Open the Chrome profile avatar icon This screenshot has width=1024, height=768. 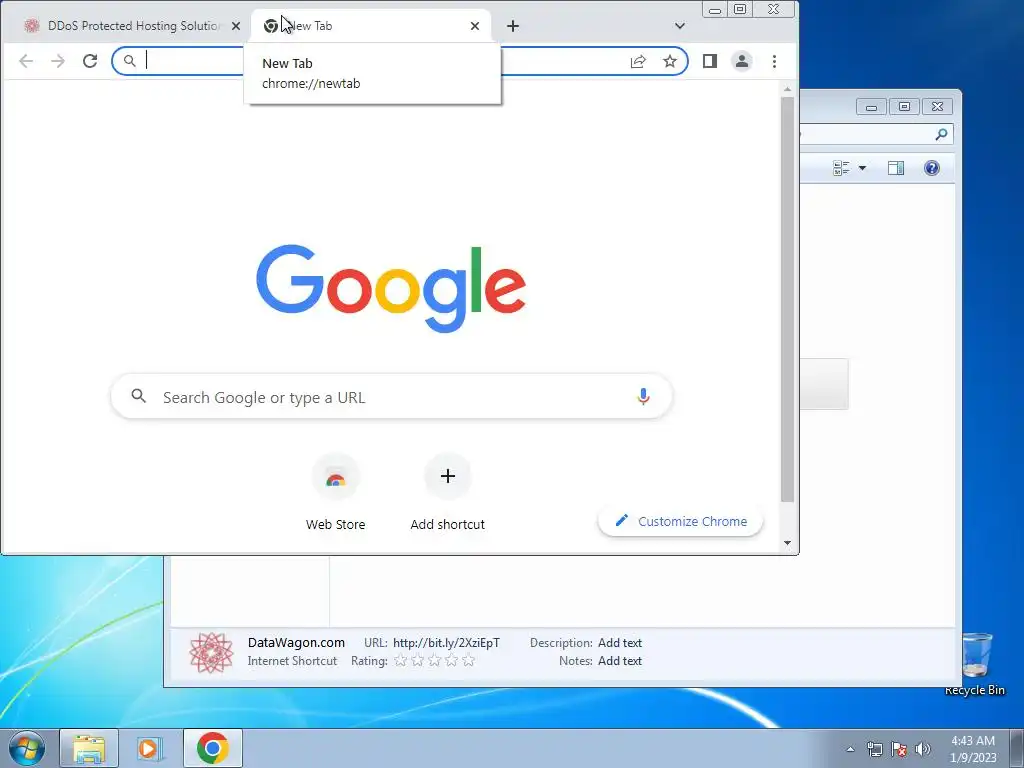pyautogui.click(x=742, y=61)
